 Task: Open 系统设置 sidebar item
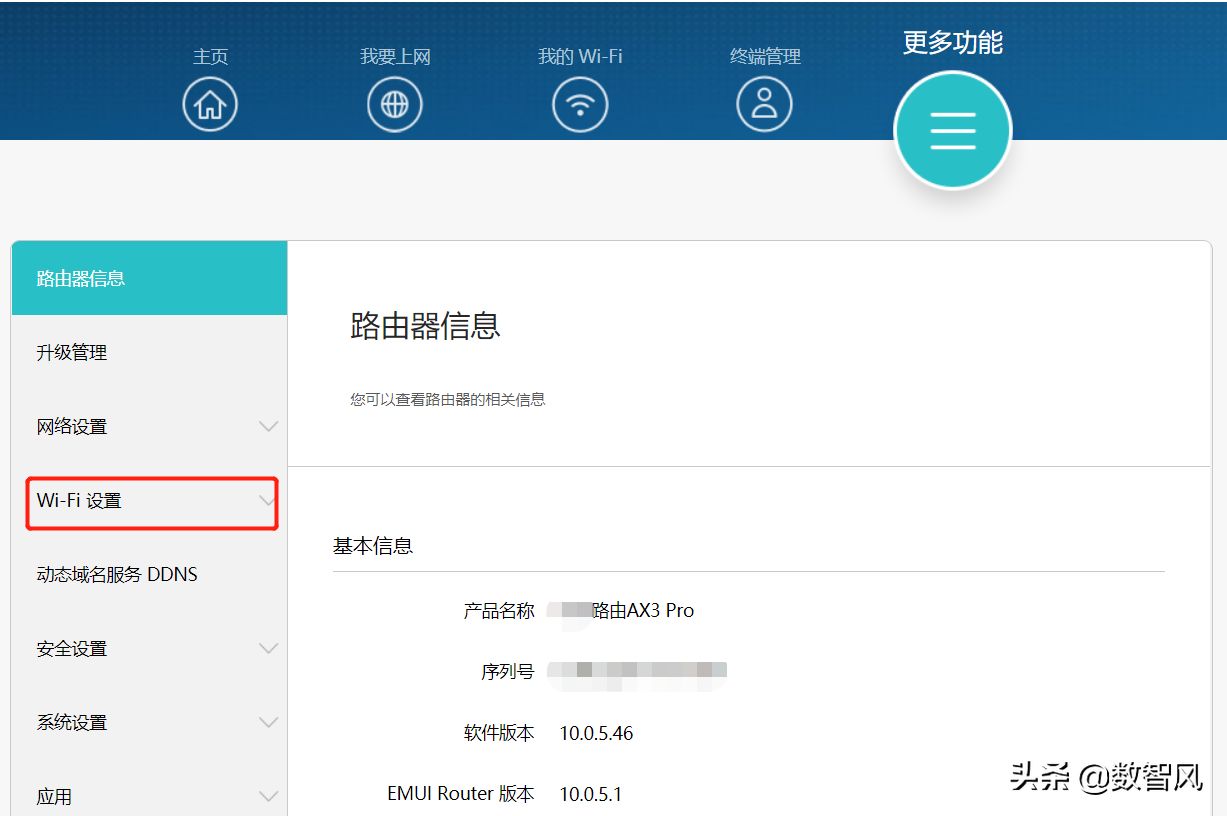click(x=149, y=722)
